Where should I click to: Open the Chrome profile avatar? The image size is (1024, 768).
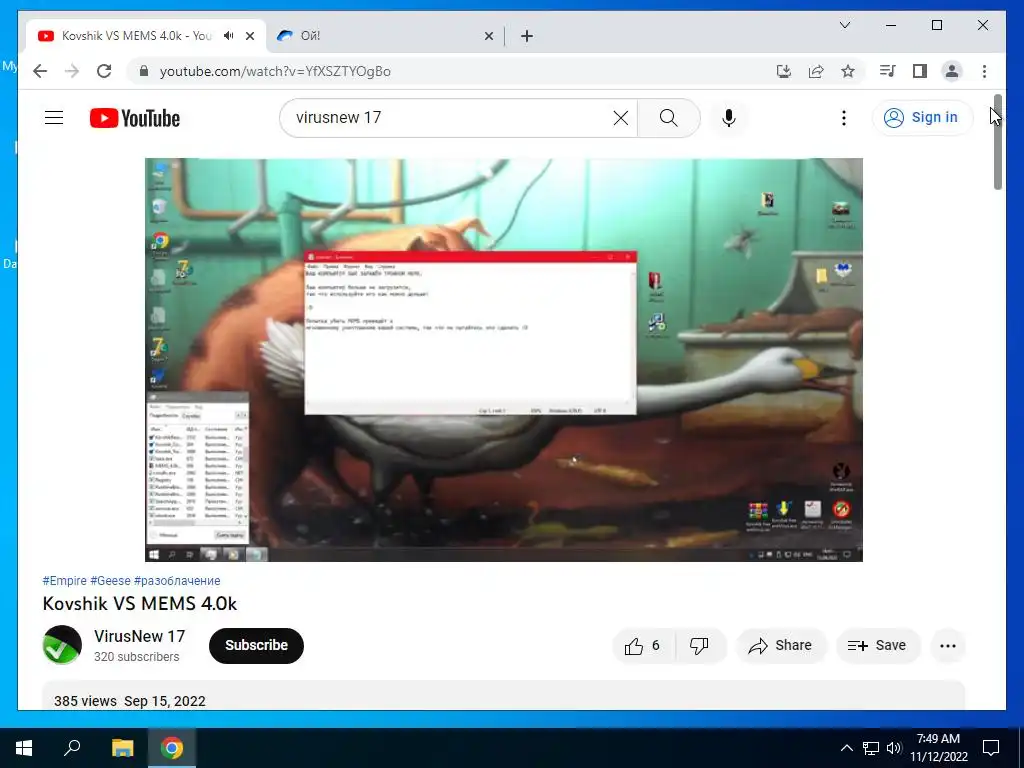952,71
